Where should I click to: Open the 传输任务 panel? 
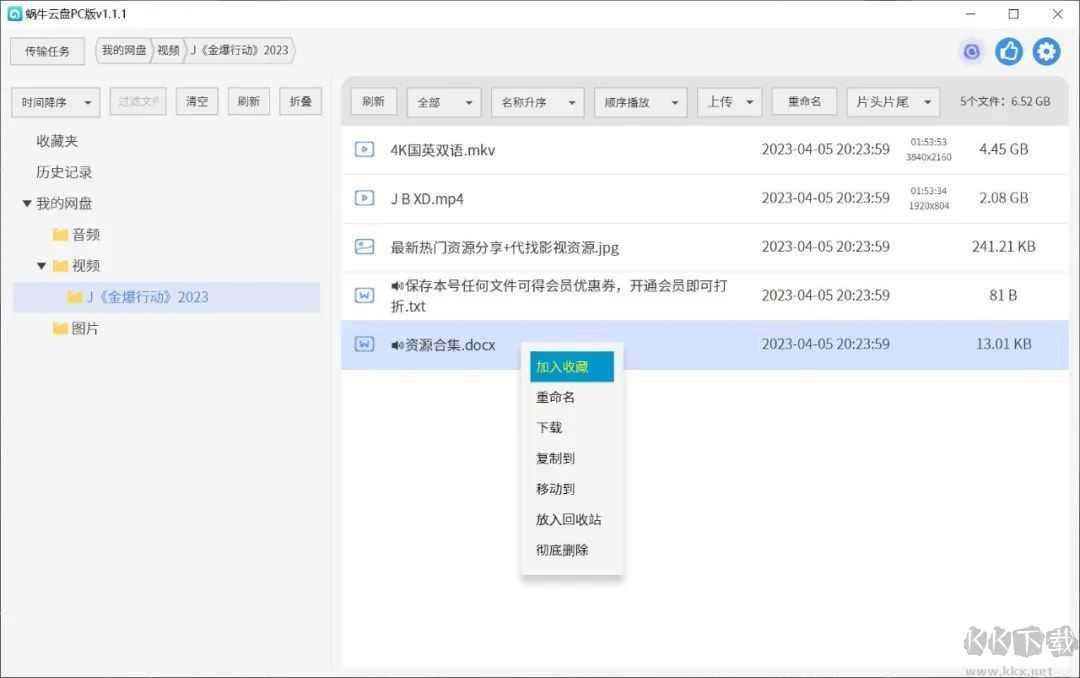pyautogui.click(x=47, y=51)
